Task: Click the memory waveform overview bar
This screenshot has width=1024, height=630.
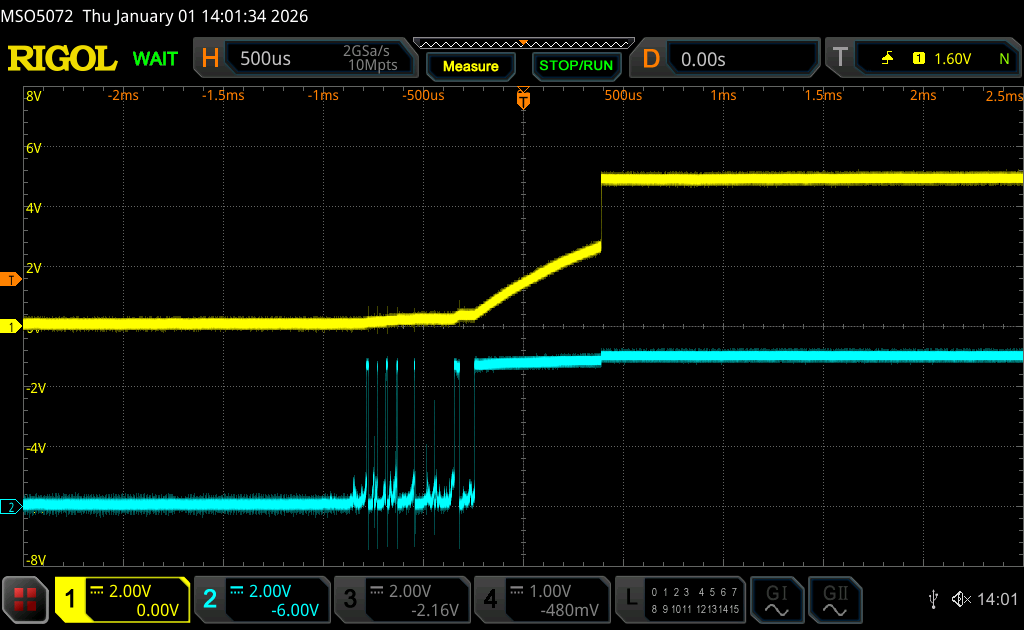Action: [523, 44]
